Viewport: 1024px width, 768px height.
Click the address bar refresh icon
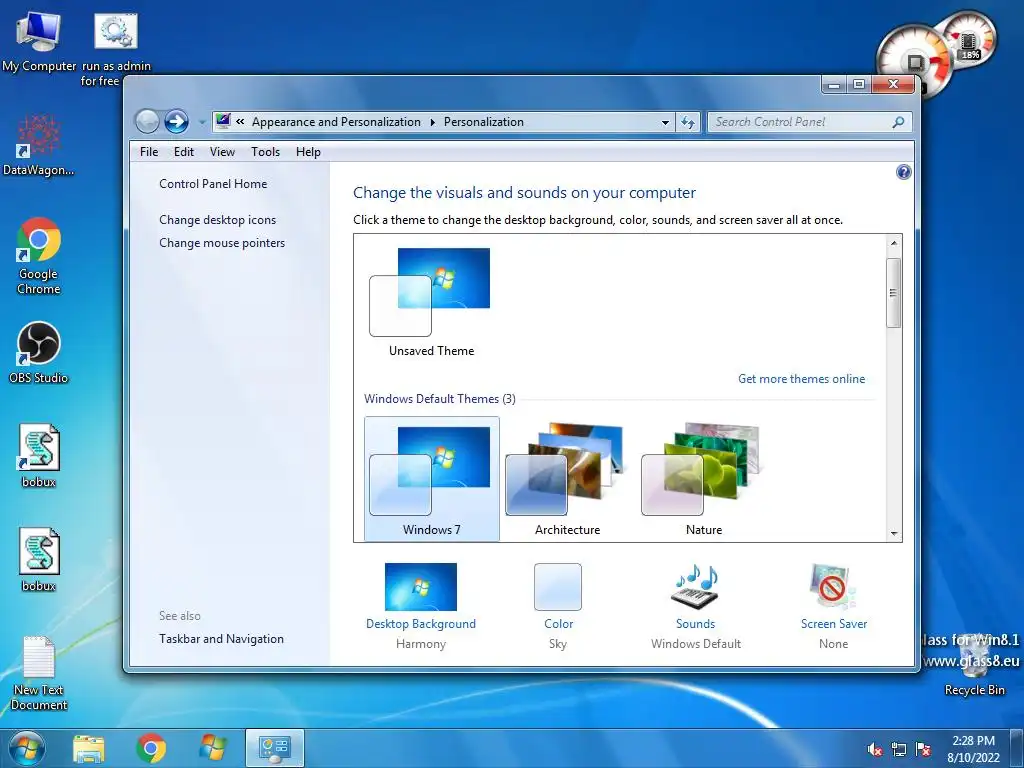[688, 122]
